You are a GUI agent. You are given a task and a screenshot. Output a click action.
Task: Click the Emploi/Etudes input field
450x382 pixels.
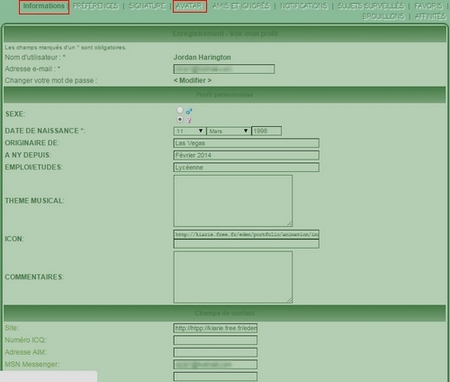click(246, 167)
